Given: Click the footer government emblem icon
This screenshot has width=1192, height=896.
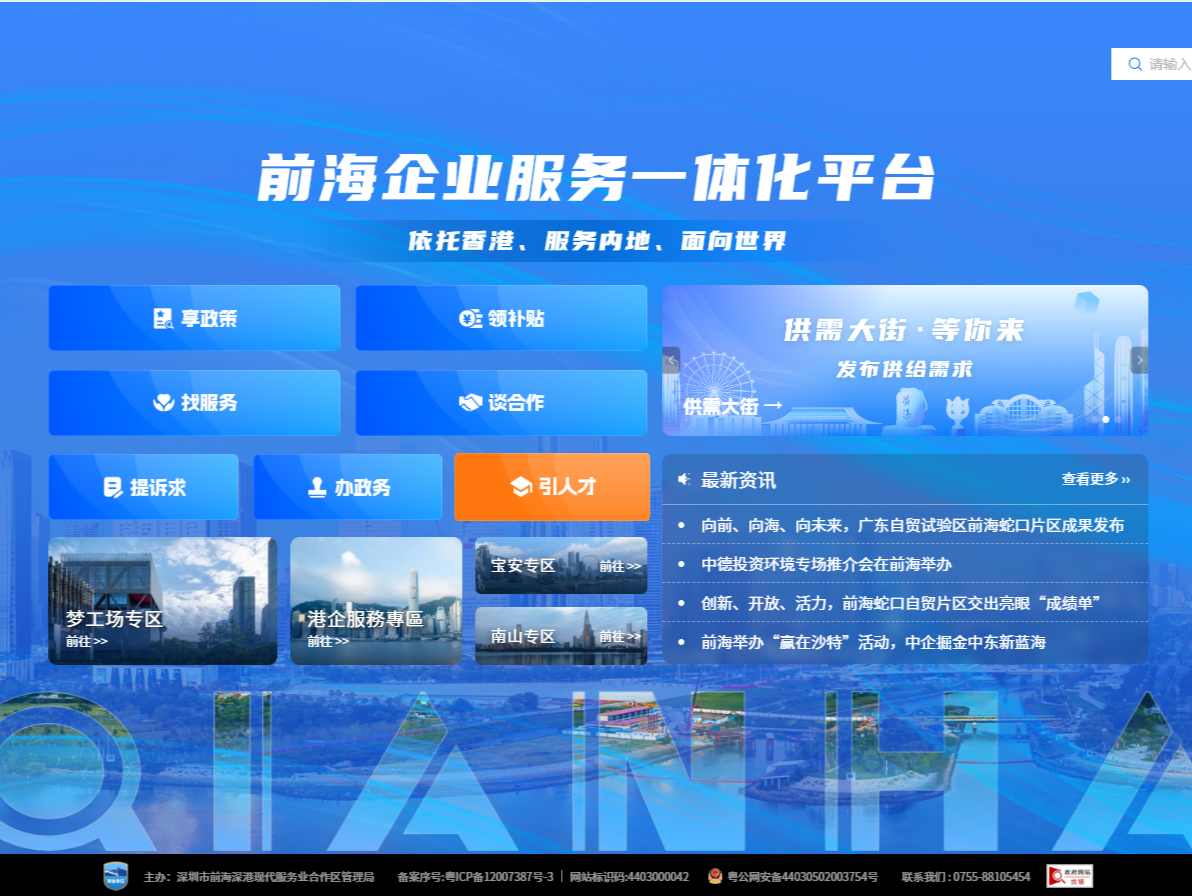Looking at the screenshot, I should coord(116,876).
